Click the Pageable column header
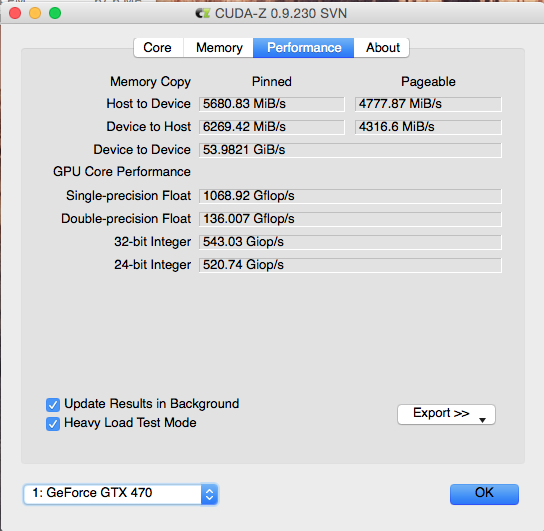 click(428, 82)
